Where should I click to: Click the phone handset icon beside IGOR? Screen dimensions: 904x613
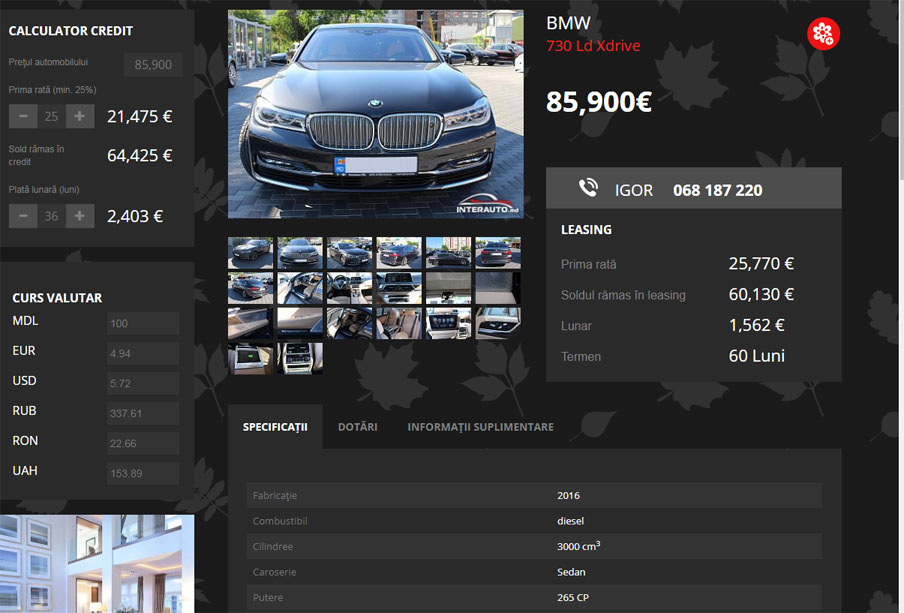pyautogui.click(x=589, y=188)
